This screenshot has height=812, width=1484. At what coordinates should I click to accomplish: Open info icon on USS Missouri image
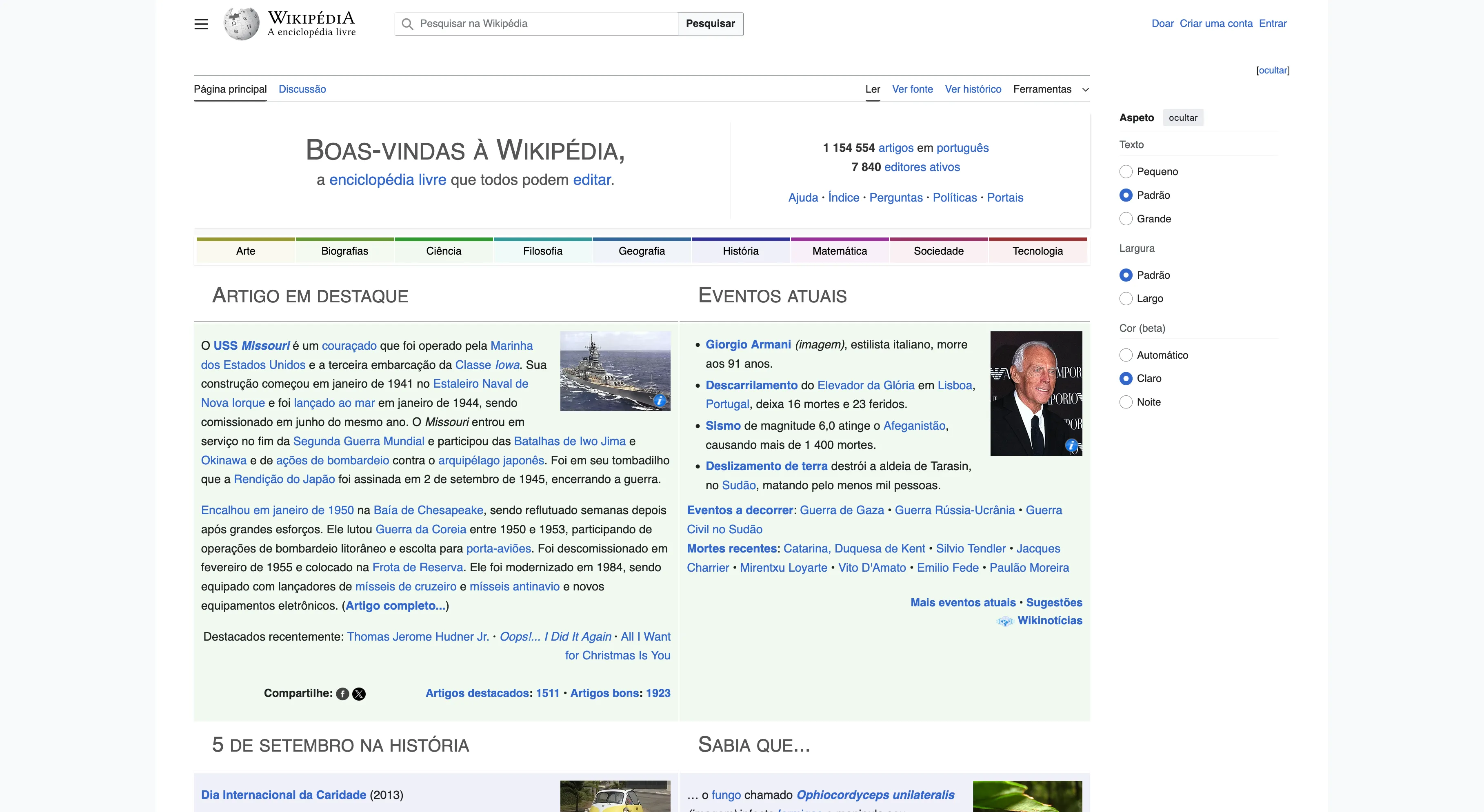pos(660,400)
